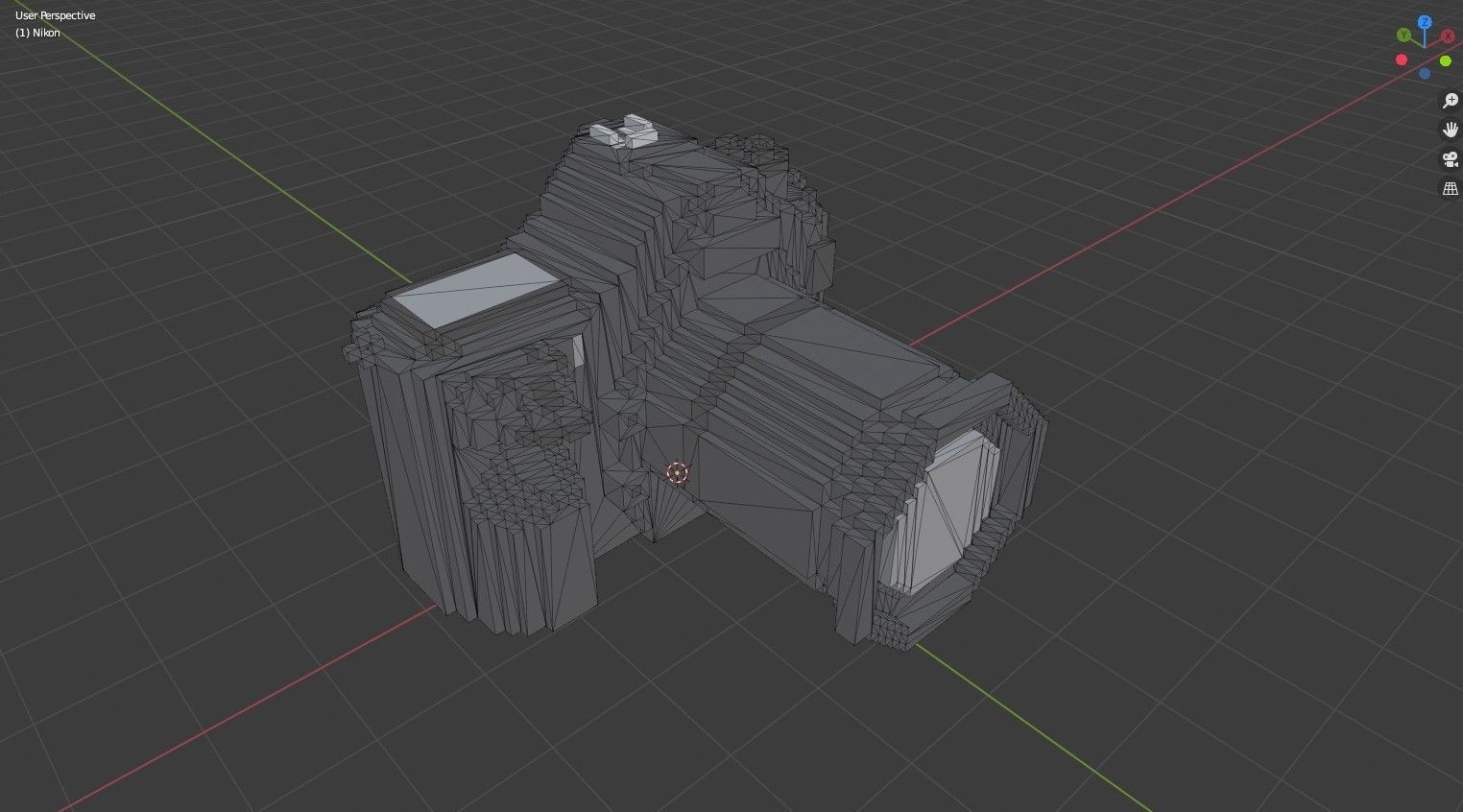Switch perspective/orthographic with the grid icon
This screenshot has width=1463, height=812.
click(x=1450, y=189)
